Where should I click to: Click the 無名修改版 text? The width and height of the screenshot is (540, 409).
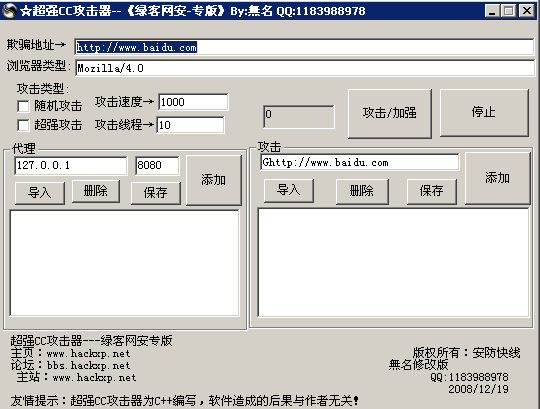418,365
